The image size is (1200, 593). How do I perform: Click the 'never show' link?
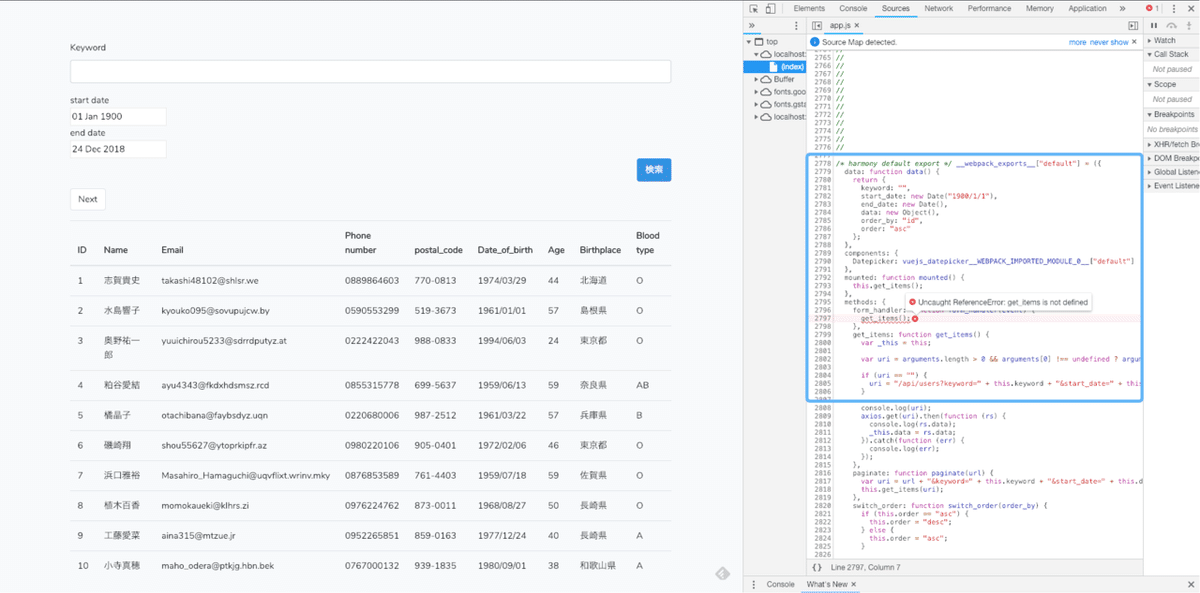click(x=1108, y=42)
